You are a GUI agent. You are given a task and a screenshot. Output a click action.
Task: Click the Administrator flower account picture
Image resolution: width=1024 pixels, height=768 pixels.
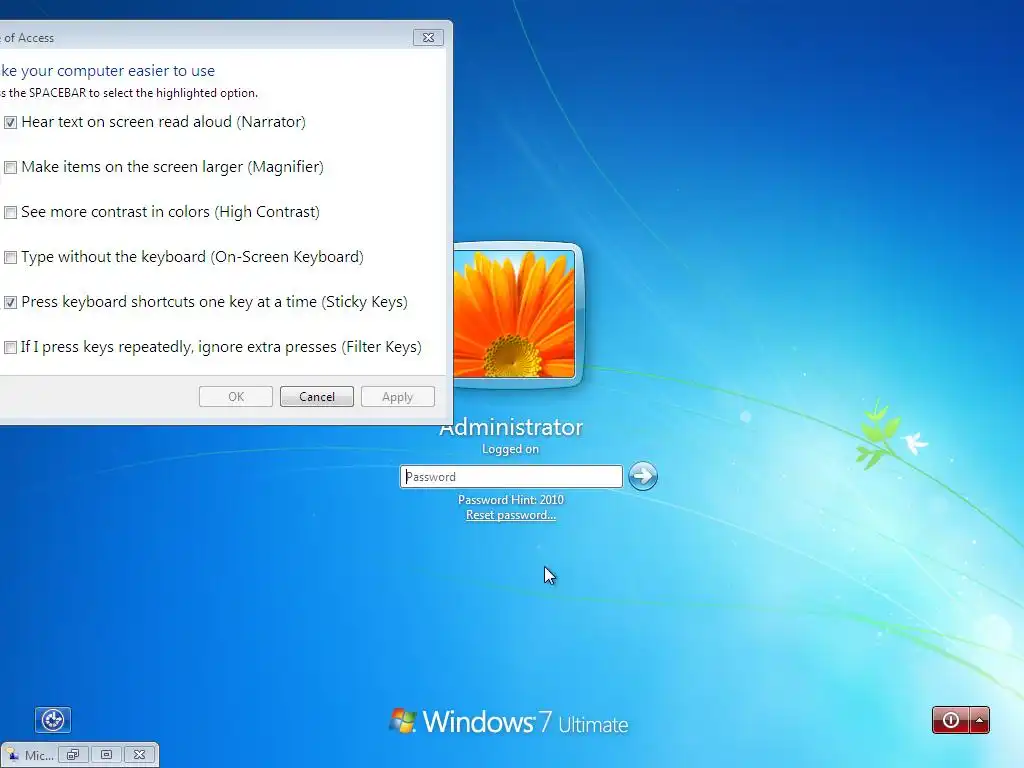(x=515, y=314)
